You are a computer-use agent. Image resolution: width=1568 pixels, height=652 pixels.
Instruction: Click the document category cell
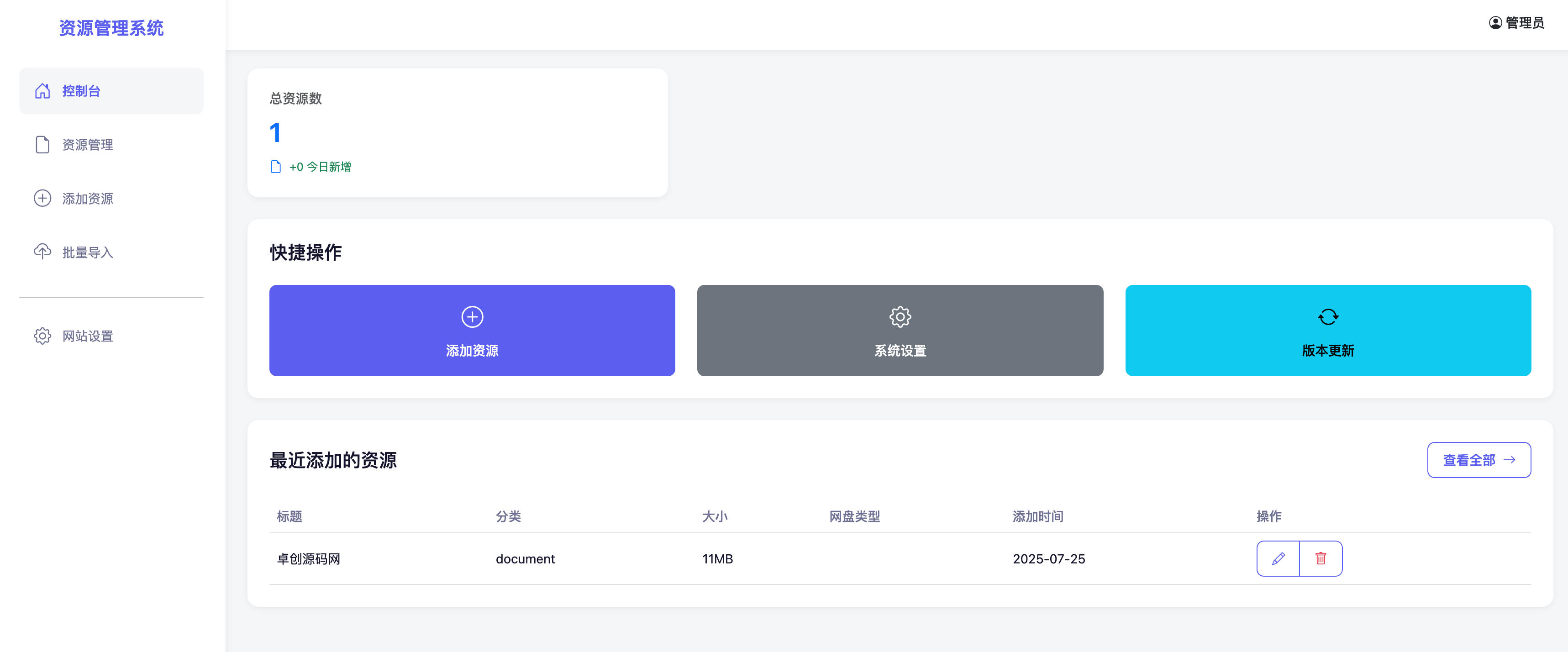pyautogui.click(x=525, y=559)
